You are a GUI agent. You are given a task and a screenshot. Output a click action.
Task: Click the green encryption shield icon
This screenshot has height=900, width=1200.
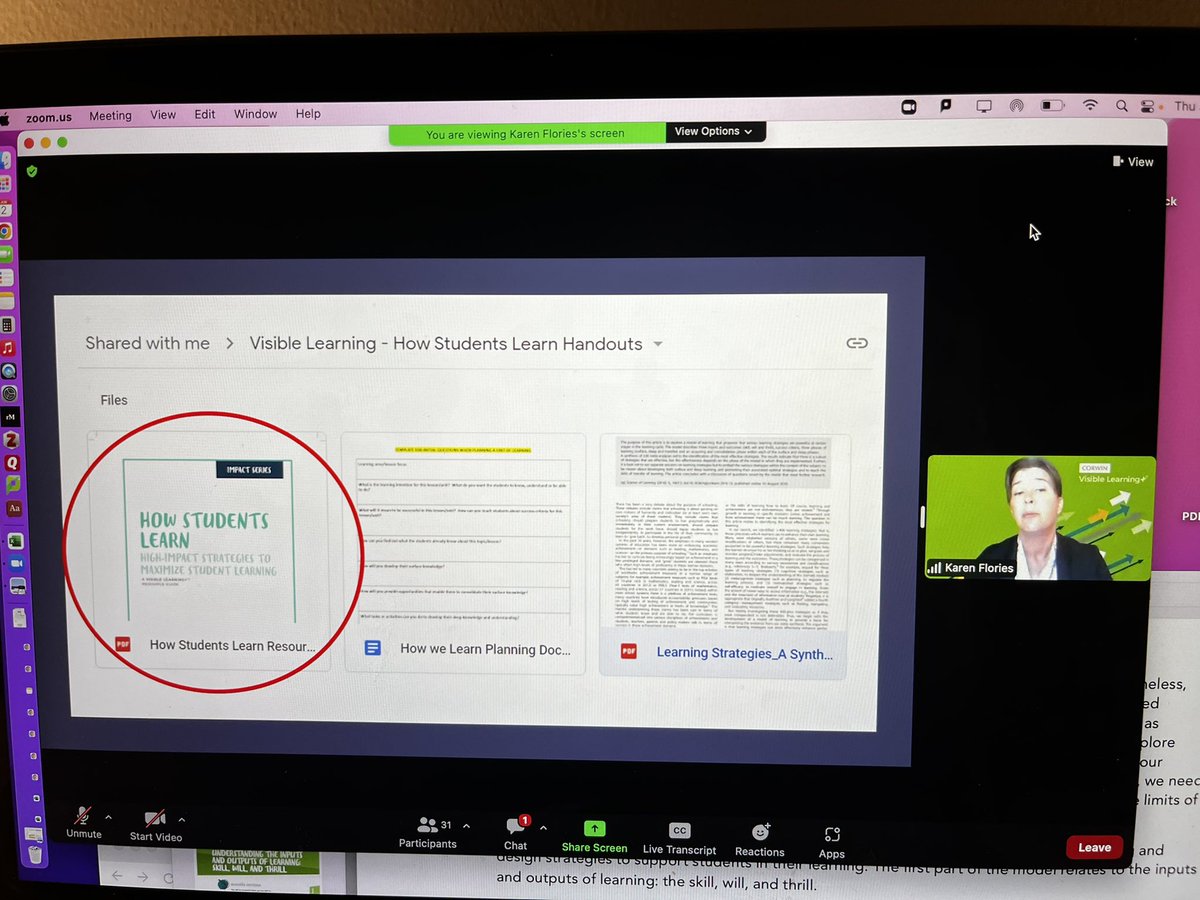click(32, 172)
